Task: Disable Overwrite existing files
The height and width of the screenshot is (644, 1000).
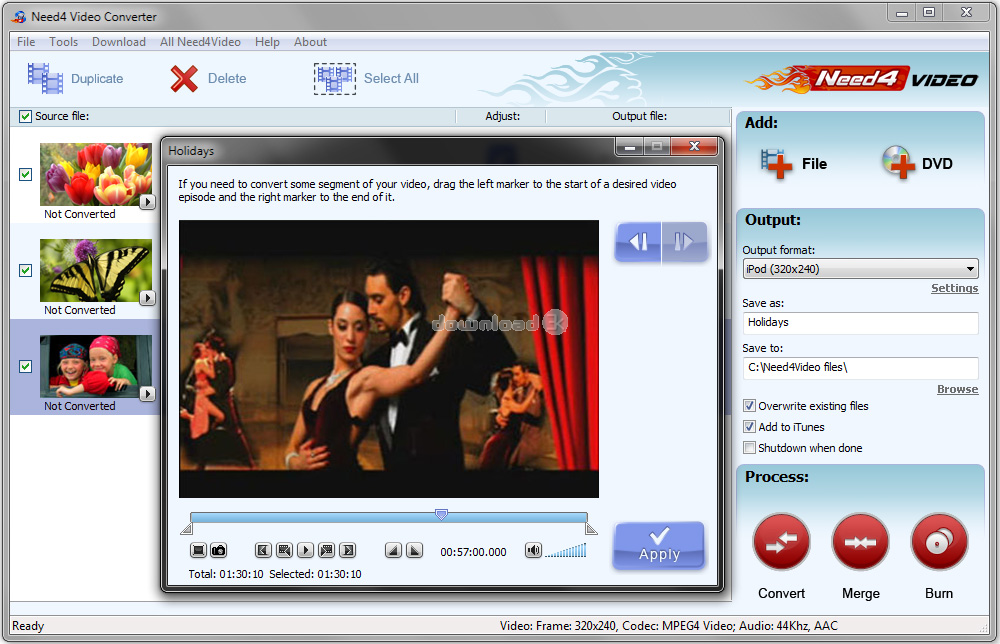Action: pyautogui.click(x=750, y=406)
